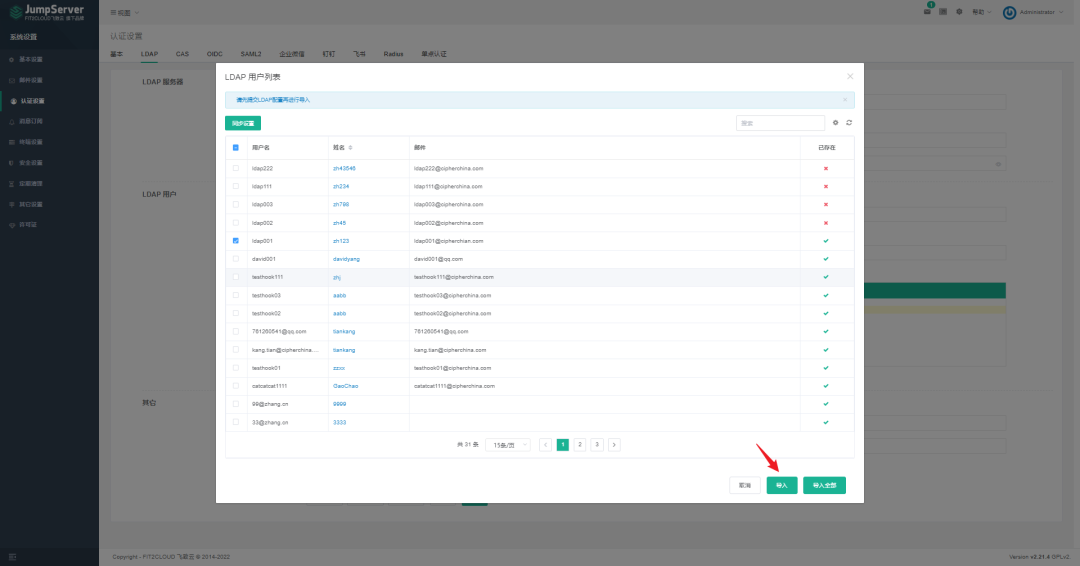Refresh the LDAP user list
Viewport: 1080px width, 566px height.
(849, 123)
